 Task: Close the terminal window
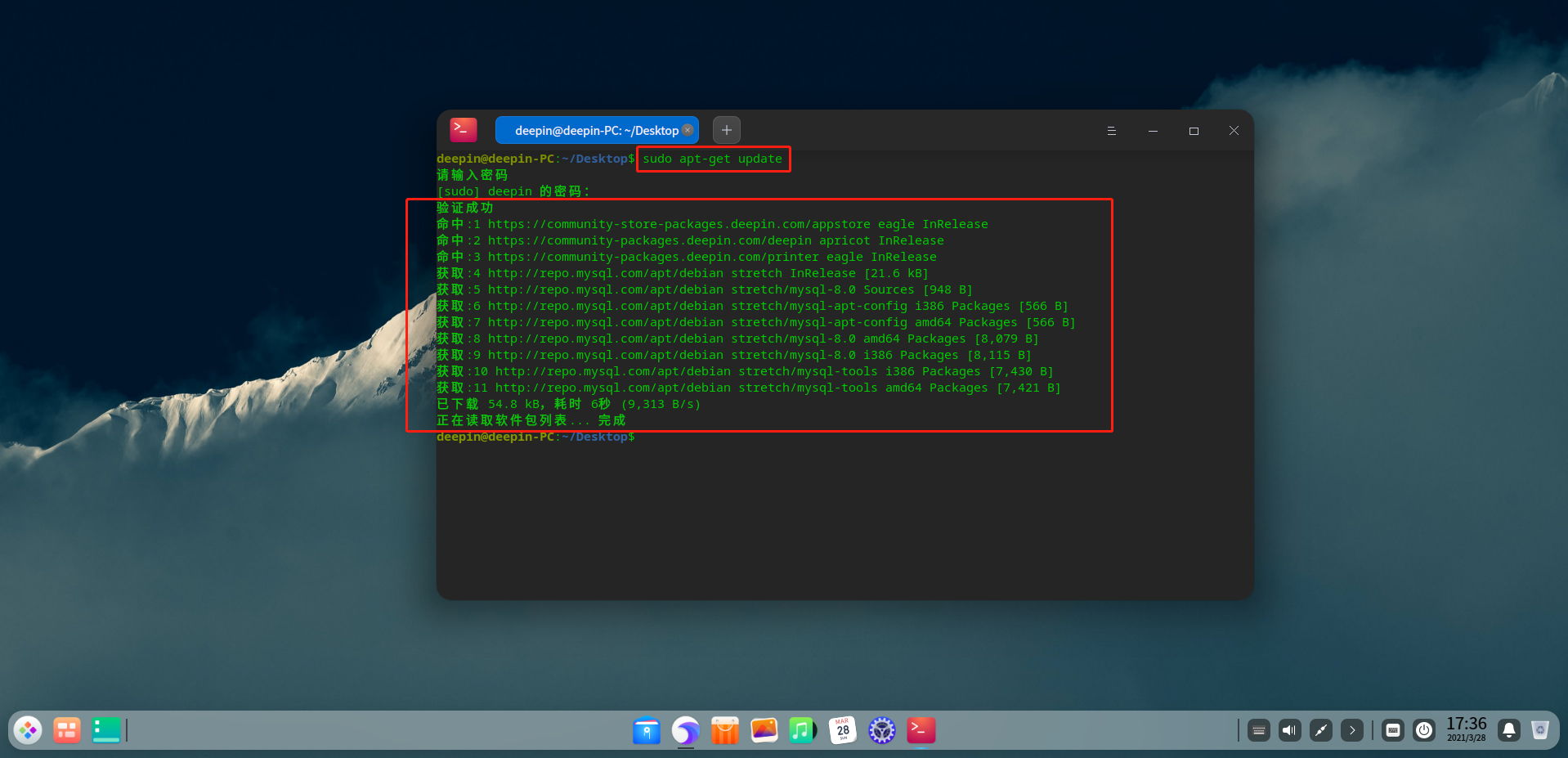[1234, 131]
